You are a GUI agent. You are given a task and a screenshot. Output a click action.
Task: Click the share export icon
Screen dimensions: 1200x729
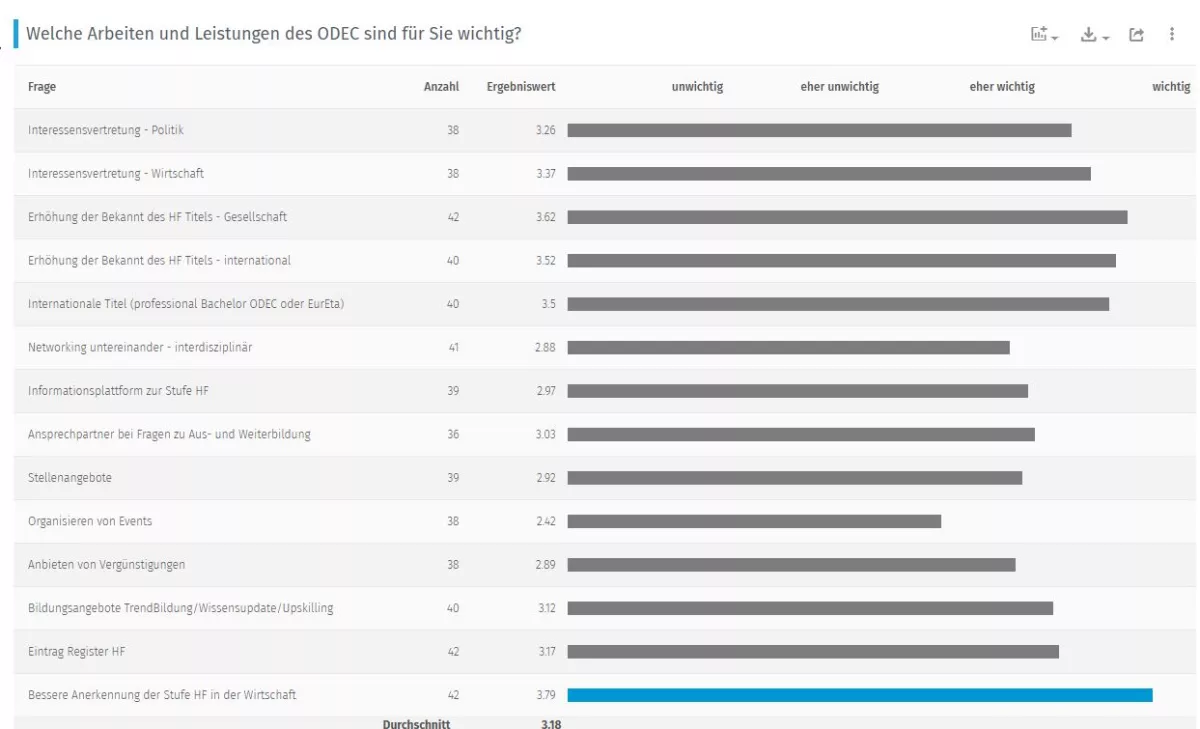pyautogui.click(x=1136, y=35)
